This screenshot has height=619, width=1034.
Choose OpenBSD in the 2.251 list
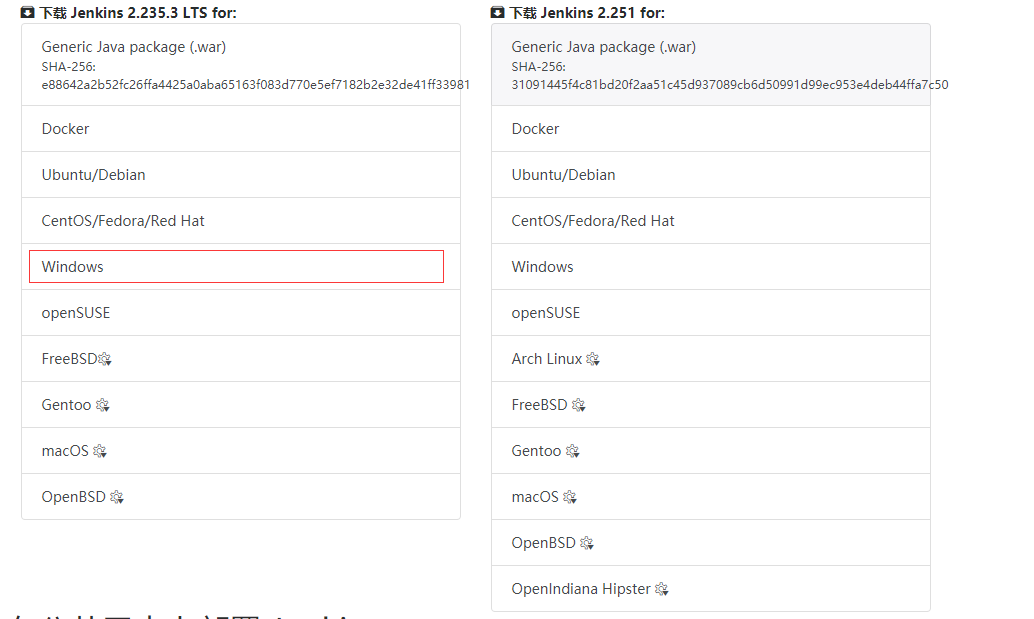pyautogui.click(x=711, y=543)
